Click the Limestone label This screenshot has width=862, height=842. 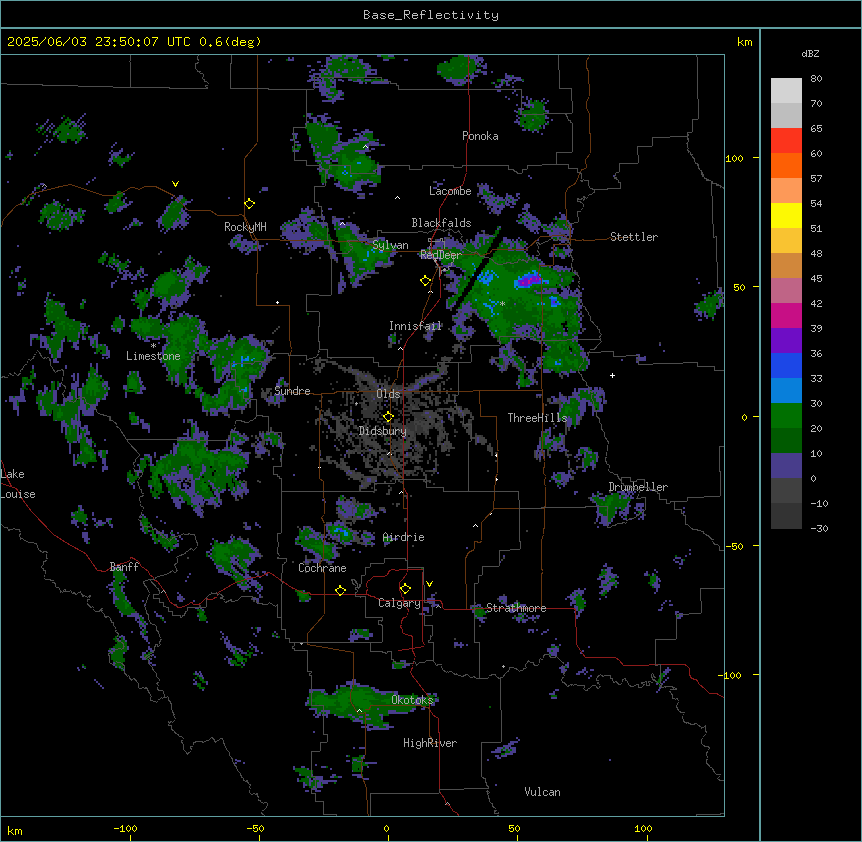click(153, 356)
